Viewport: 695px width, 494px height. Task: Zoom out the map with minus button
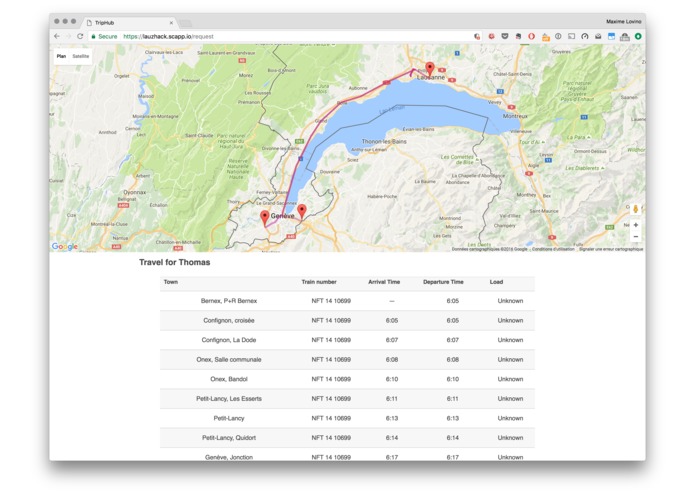pos(636,237)
